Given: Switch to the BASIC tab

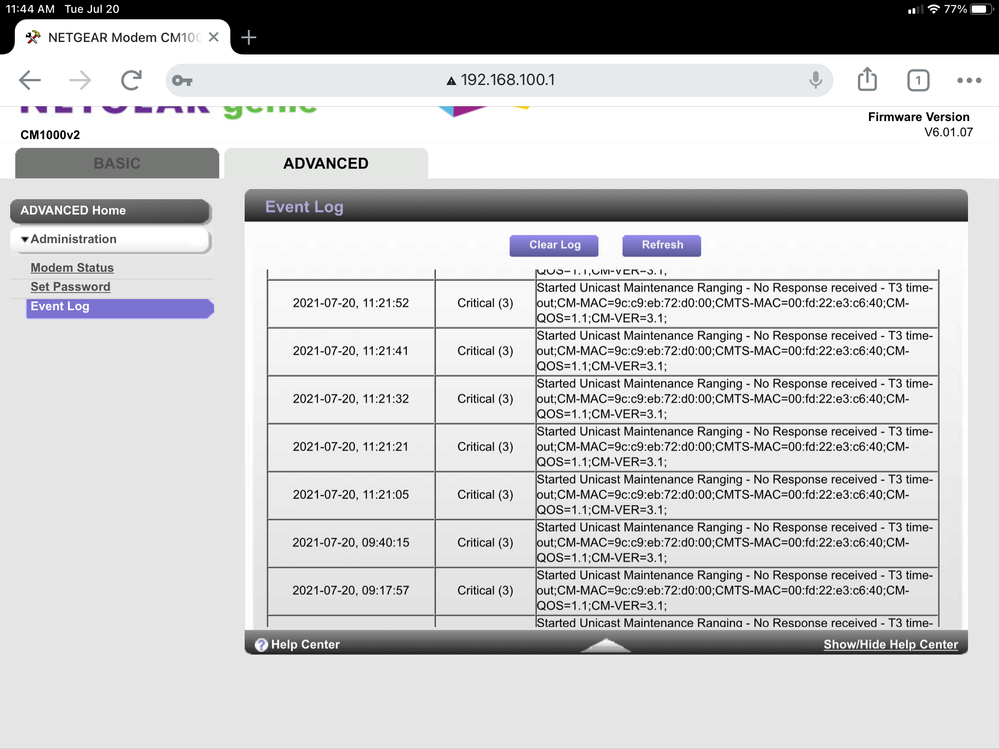Looking at the screenshot, I should coord(116,162).
